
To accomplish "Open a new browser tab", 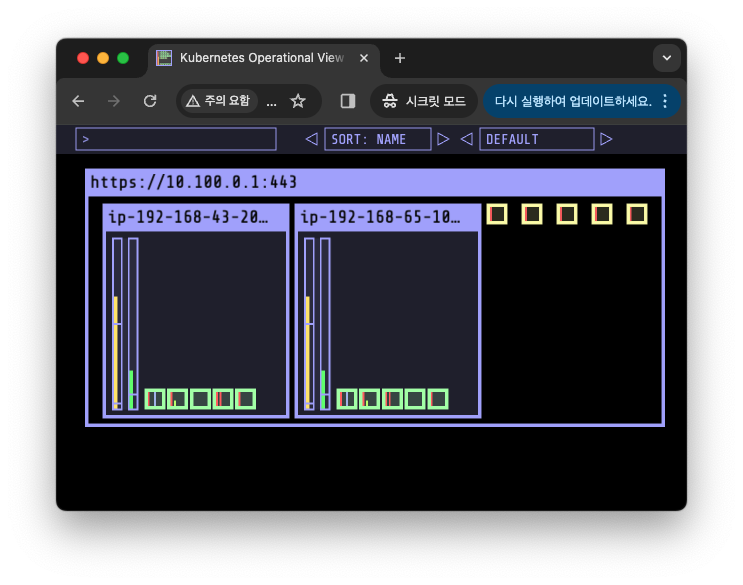I will click(x=400, y=58).
